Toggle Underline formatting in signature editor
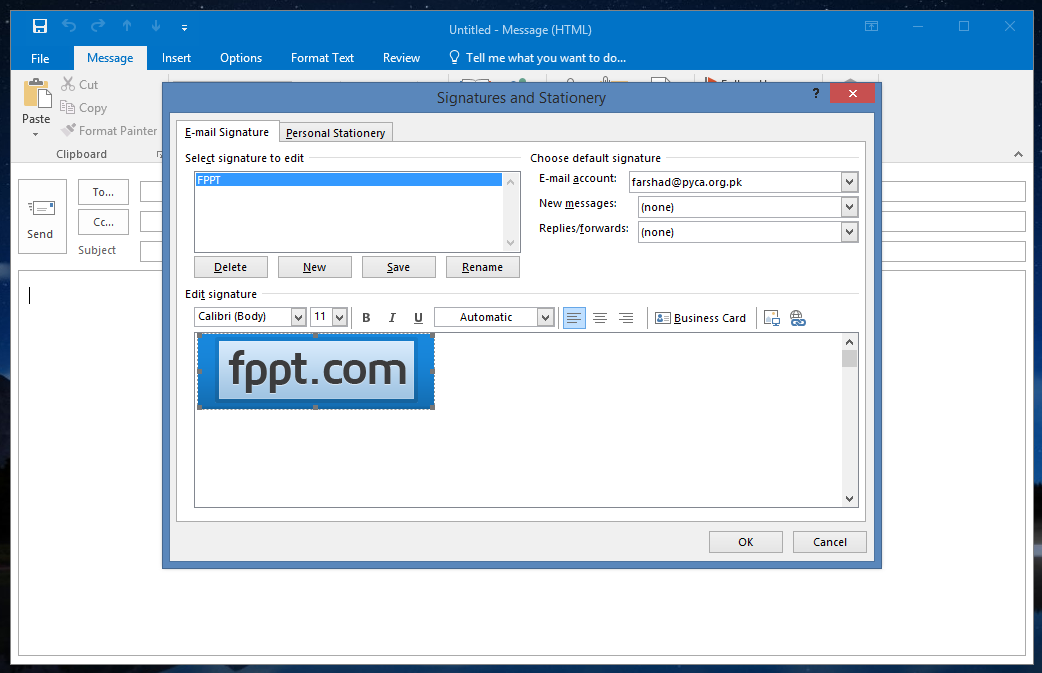The image size is (1042, 673). pos(418,318)
